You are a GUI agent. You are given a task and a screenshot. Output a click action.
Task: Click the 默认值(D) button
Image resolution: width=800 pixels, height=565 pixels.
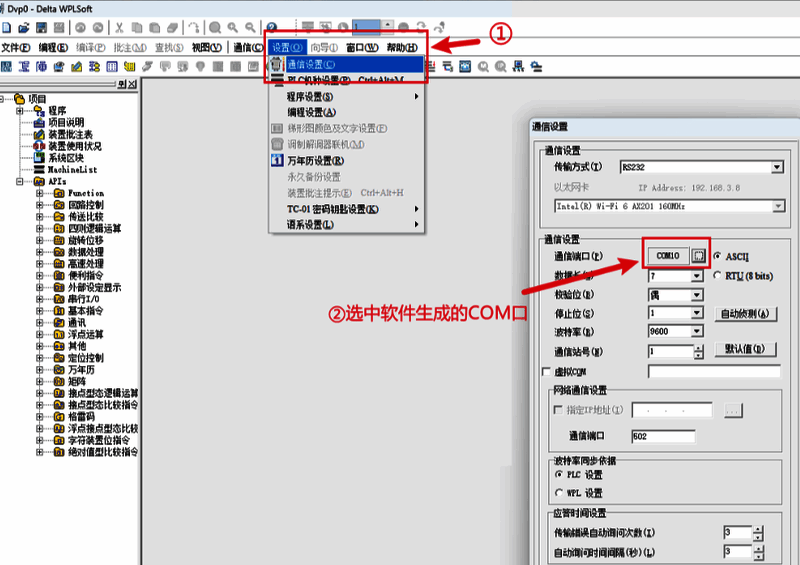tap(745, 349)
